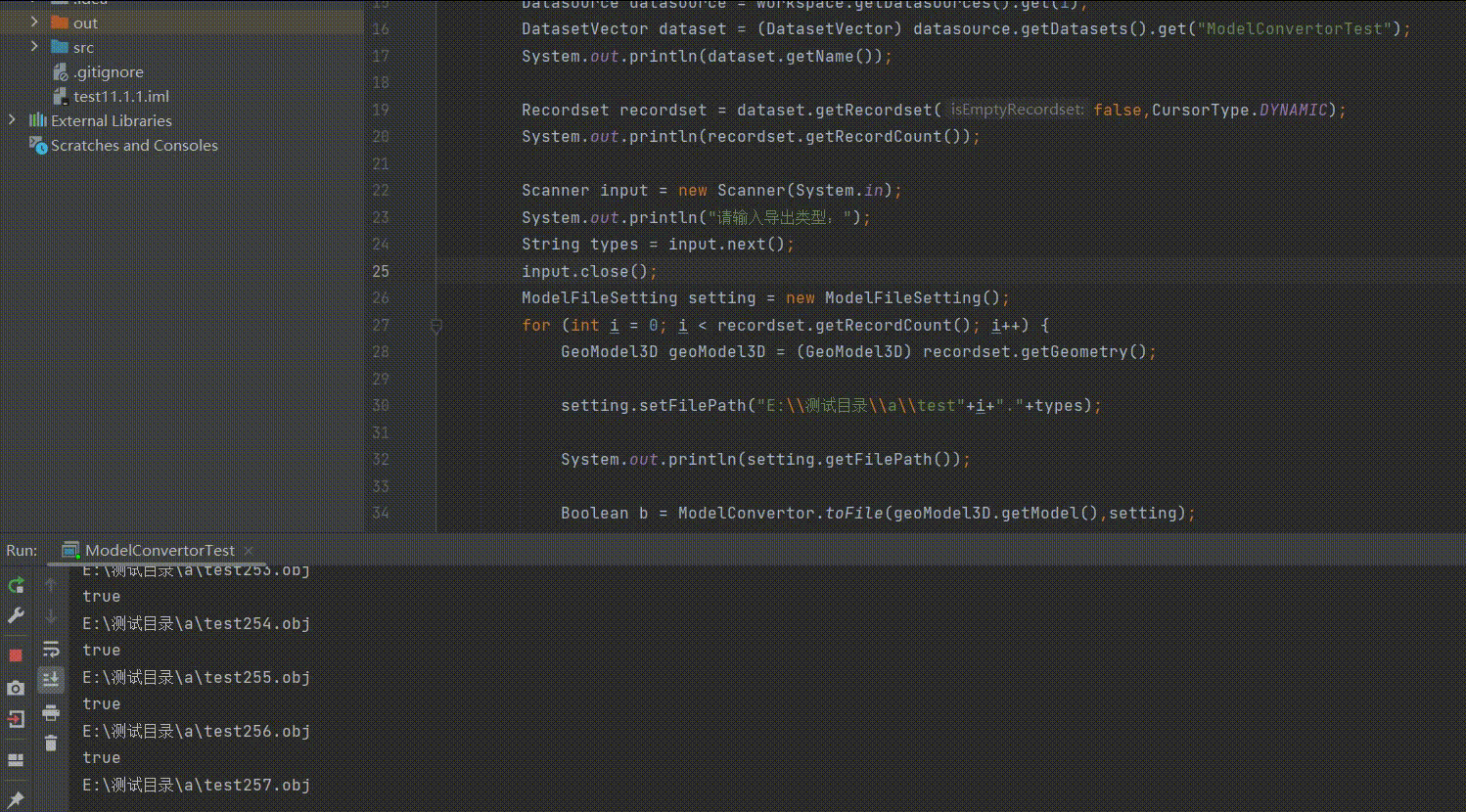Toggle soft-wrap in the console
The image size is (1466, 812).
51,648
